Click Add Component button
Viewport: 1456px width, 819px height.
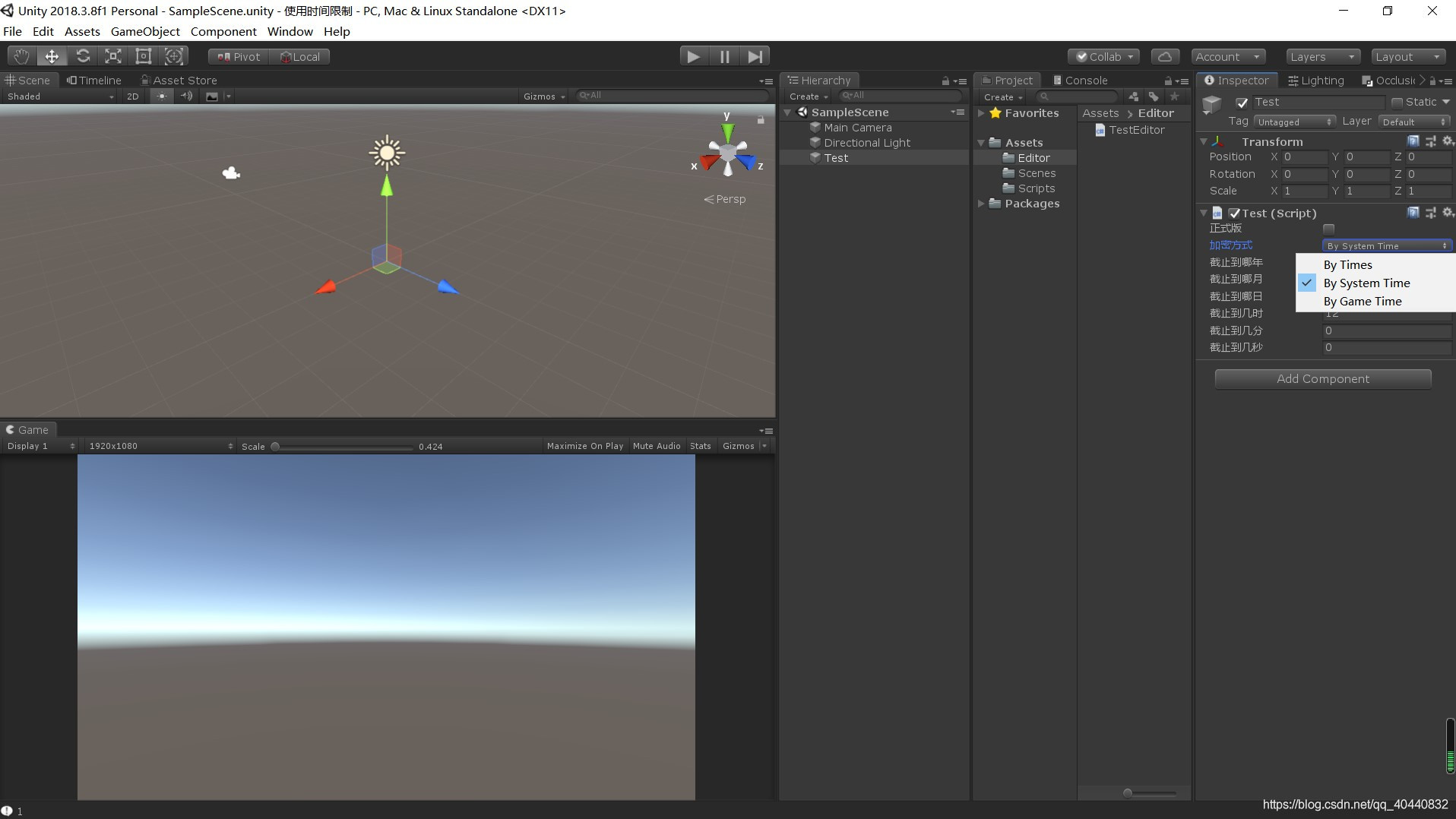pos(1322,379)
